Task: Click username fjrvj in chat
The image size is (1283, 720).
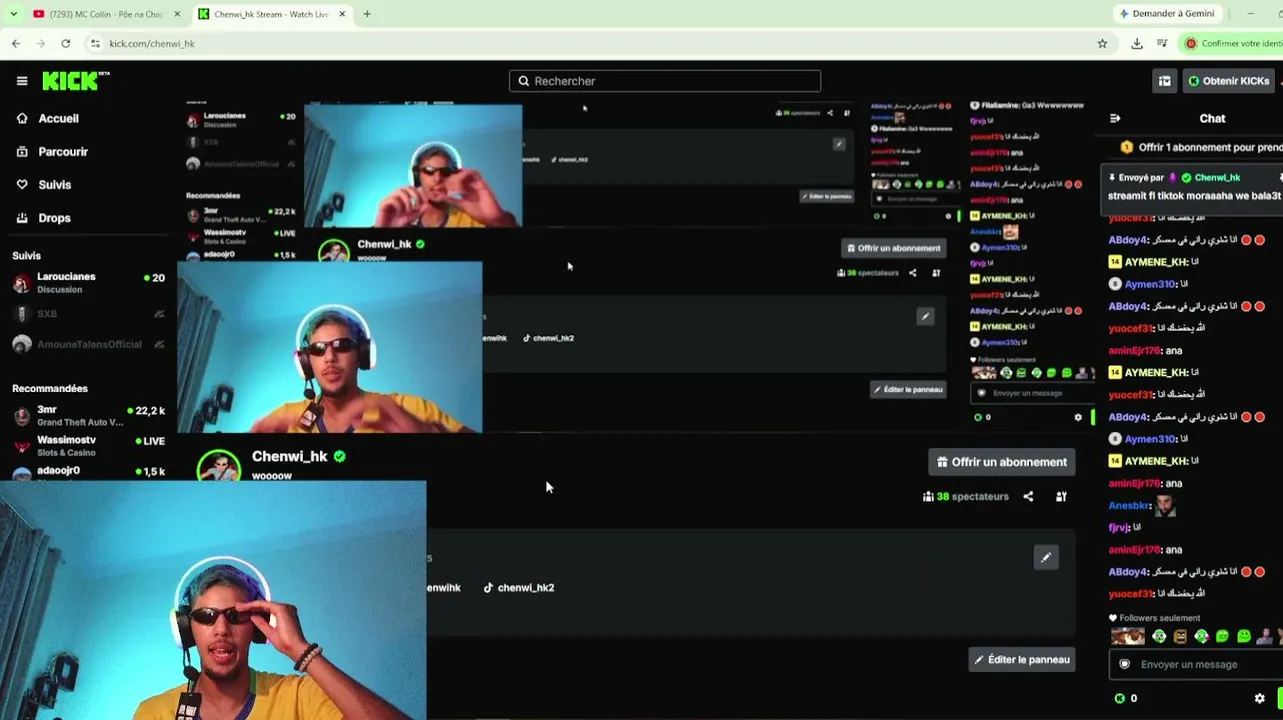Action: tap(1119, 528)
